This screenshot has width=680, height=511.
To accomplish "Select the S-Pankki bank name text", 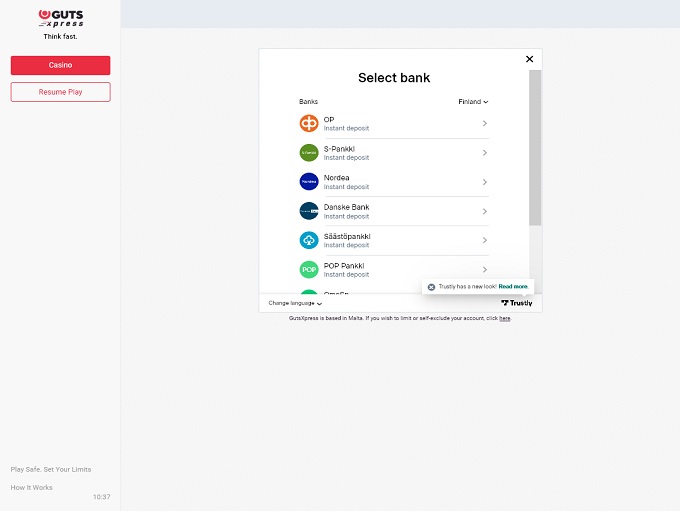I will (339, 149).
